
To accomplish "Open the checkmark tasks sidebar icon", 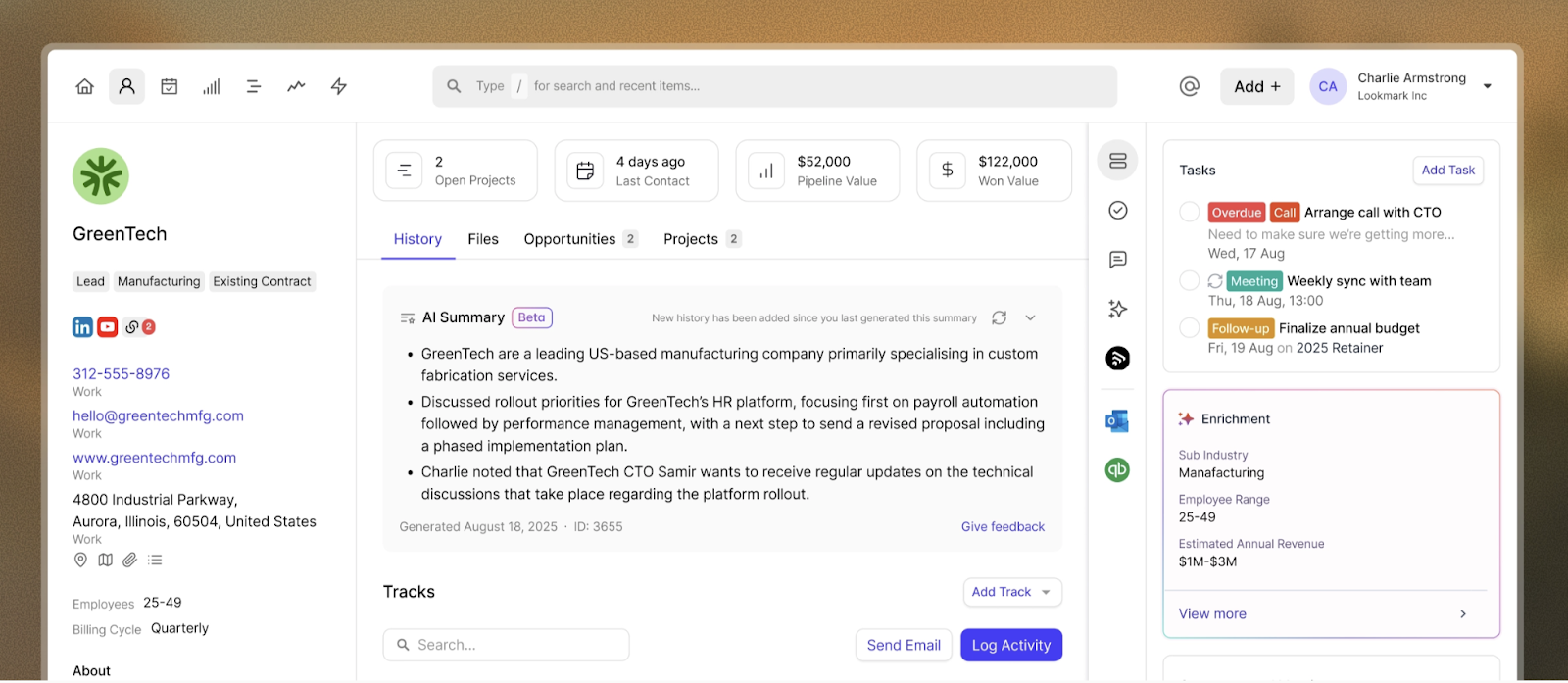I will click(1118, 210).
